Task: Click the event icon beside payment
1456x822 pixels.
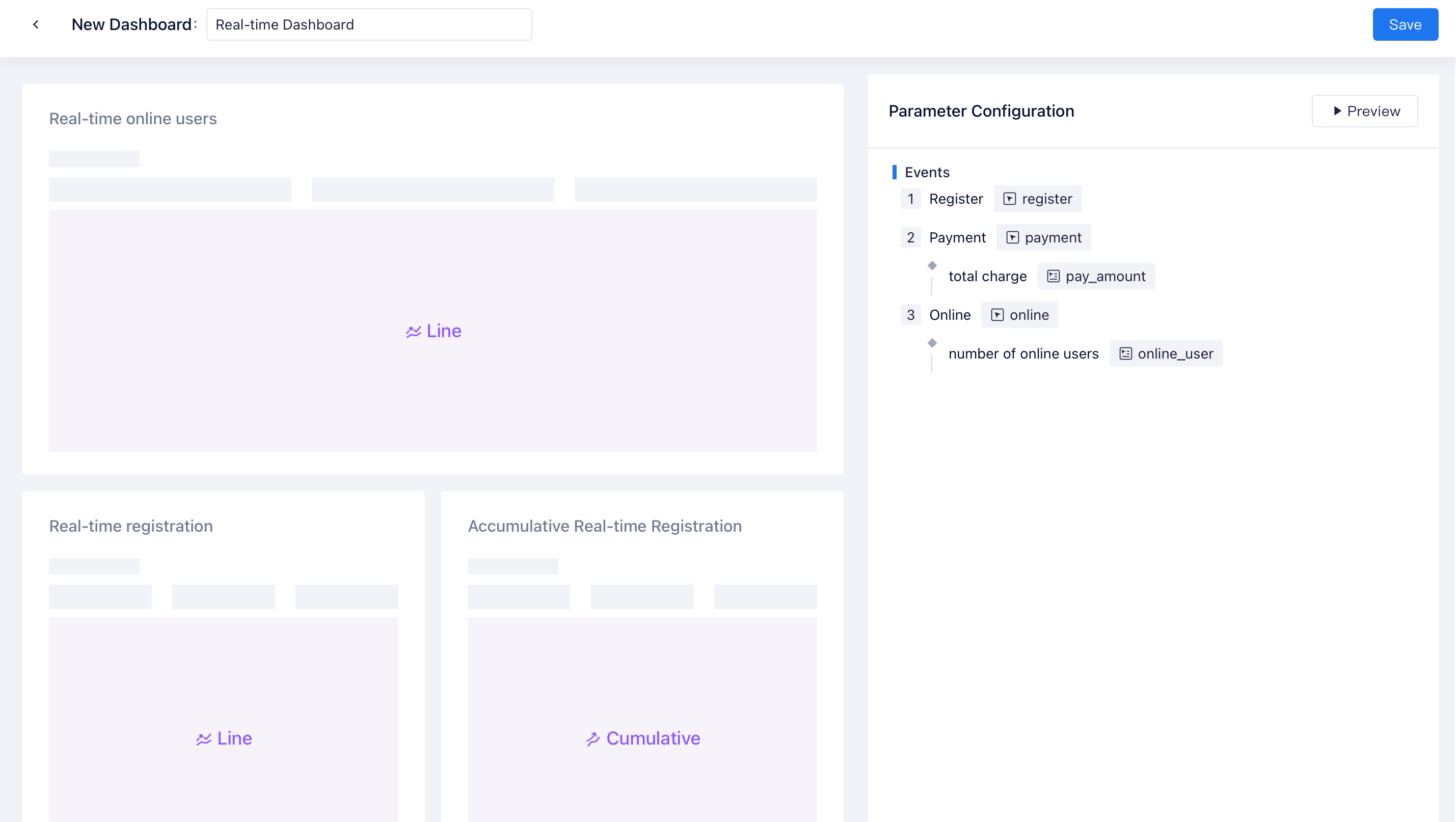Action: [x=1012, y=237]
